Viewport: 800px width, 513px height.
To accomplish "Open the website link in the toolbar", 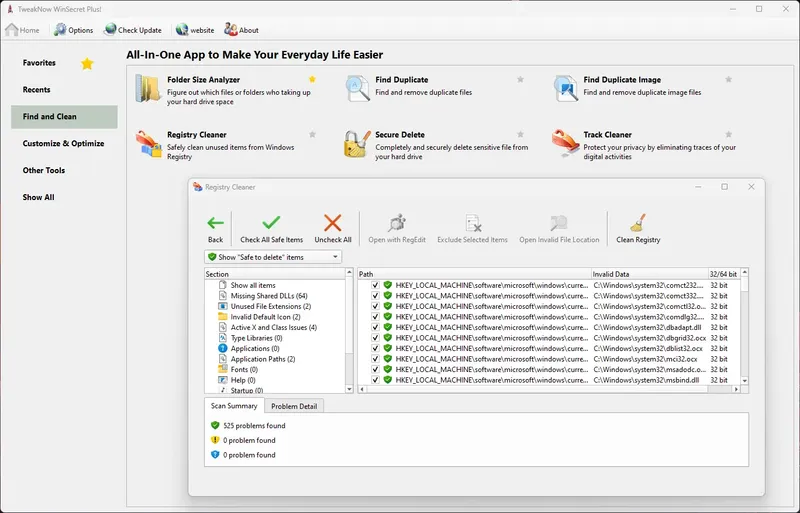I will [195, 30].
